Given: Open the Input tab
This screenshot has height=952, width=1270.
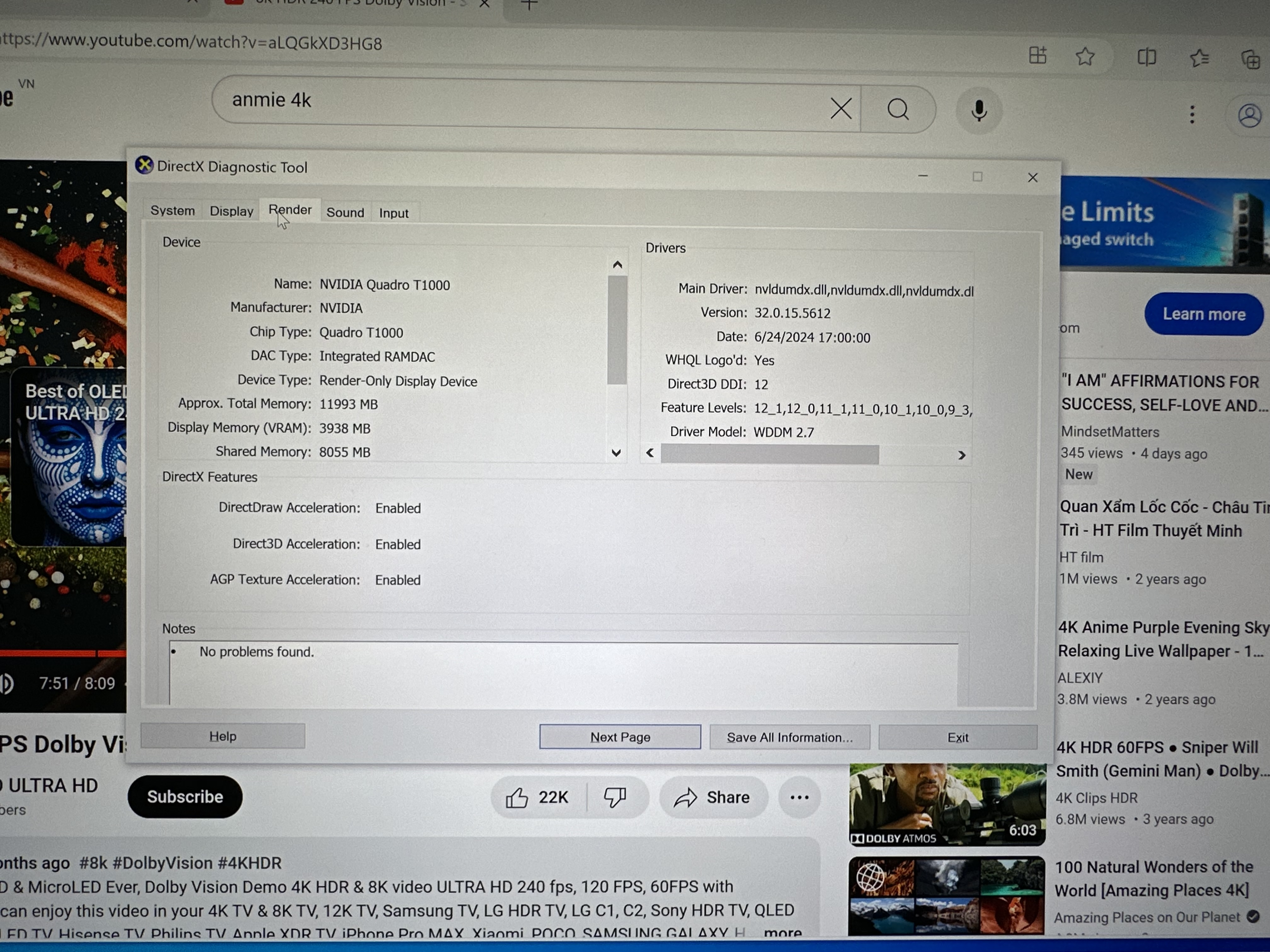Looking at the screenshot, I should point(393,213).
